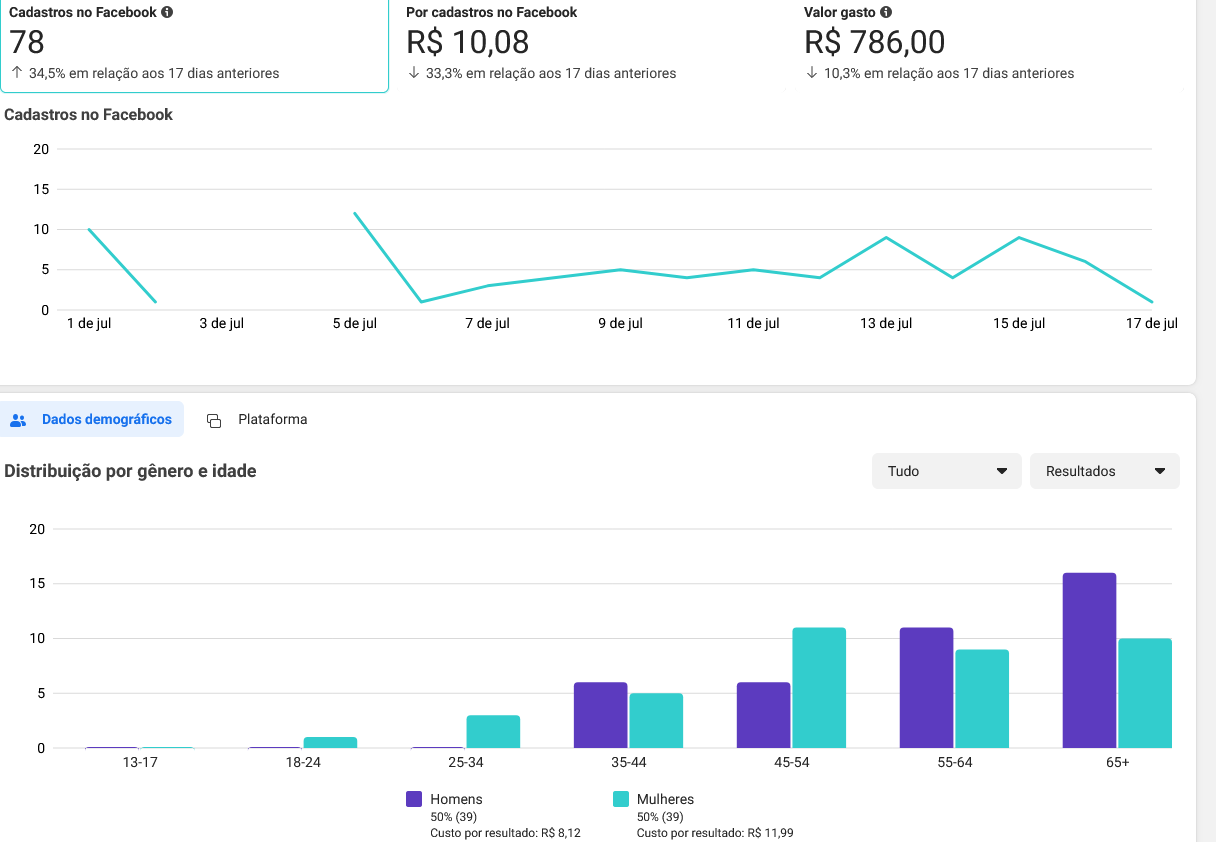1216x842 pixels.
Task: Click the down arrow icon under R$ 786,00
Action: tap(812, 73)
